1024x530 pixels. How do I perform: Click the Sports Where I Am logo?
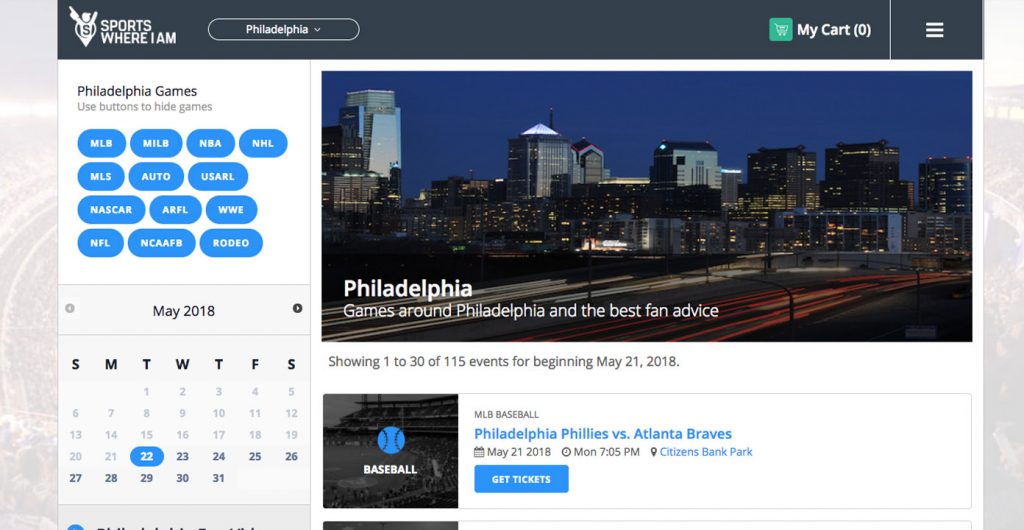click(123, 27)
